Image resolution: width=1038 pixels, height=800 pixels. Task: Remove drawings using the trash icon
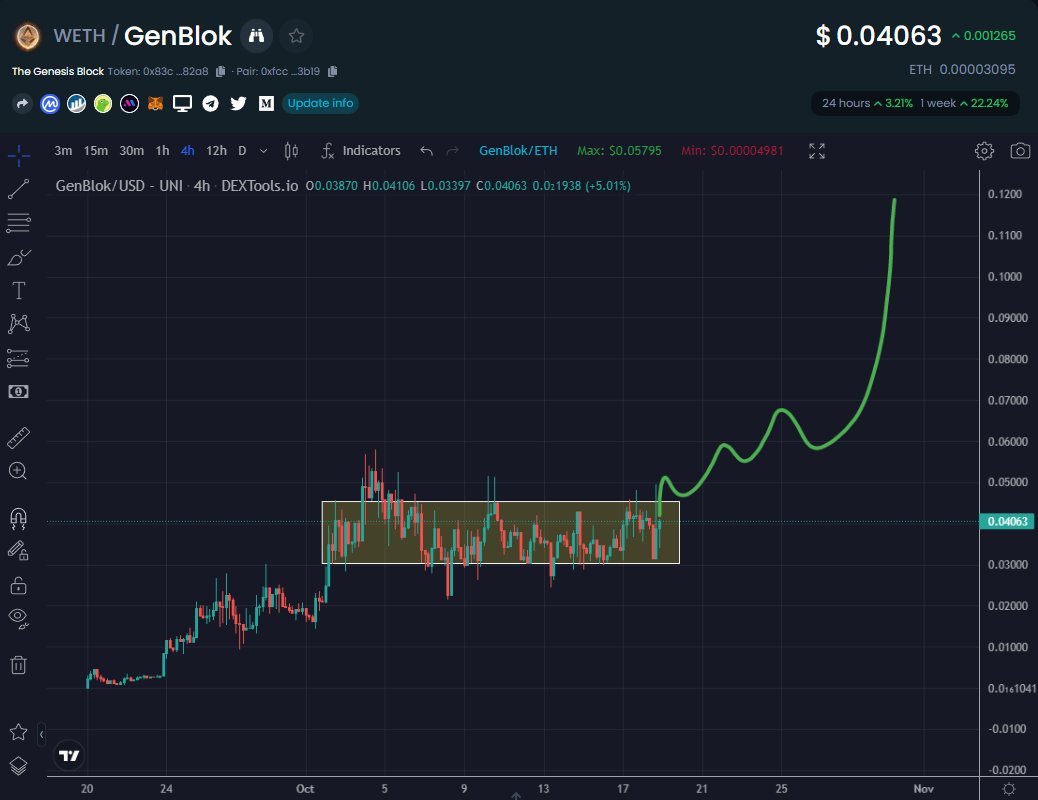pos(19,664)
